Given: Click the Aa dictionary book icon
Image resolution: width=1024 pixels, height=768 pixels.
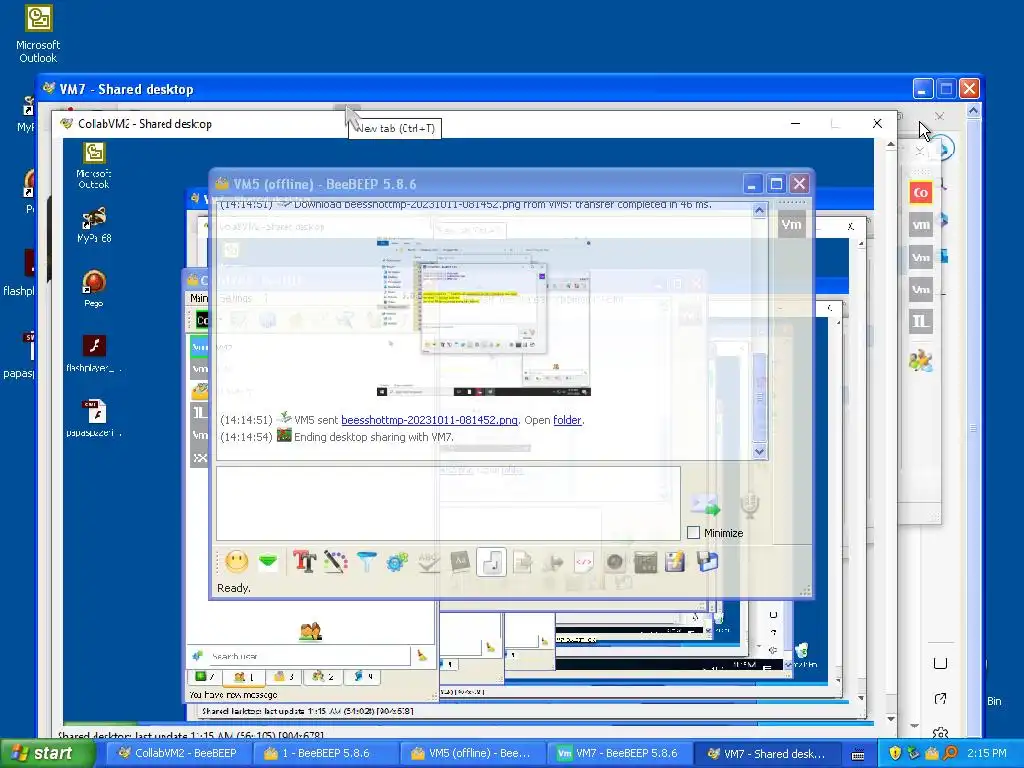Looking at the screenshot, I should (x=460, y=562).
